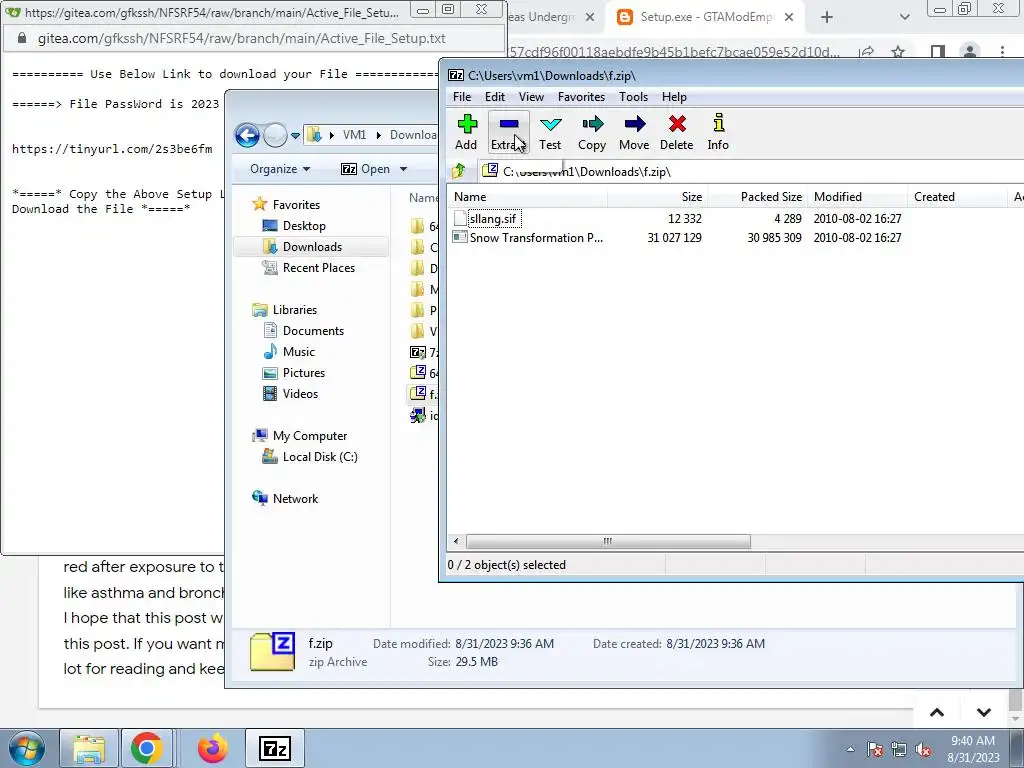
Task: Open a new Chrome tab
Action: point(827,18)
